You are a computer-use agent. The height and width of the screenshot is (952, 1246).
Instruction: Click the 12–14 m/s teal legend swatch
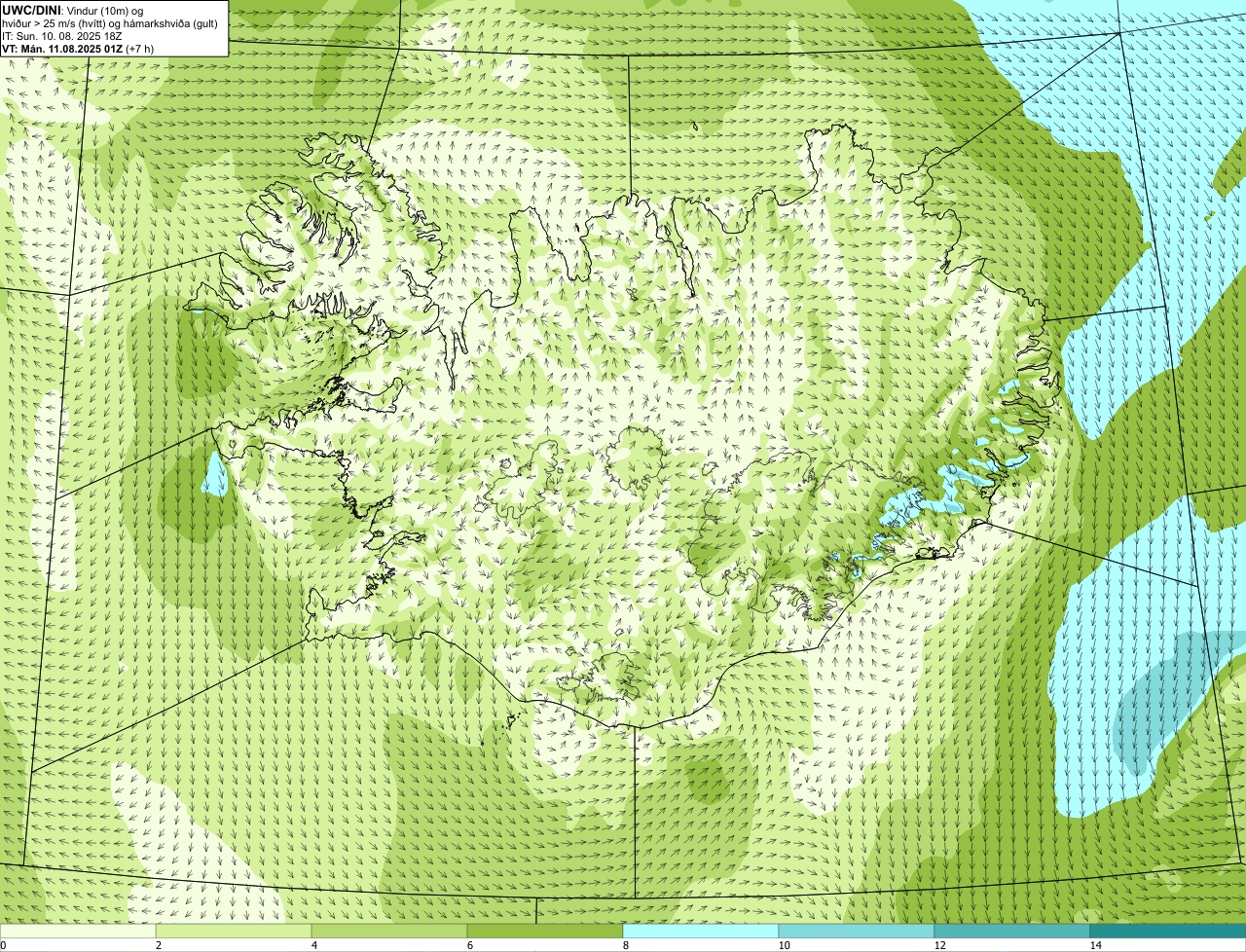(1012, 931)
